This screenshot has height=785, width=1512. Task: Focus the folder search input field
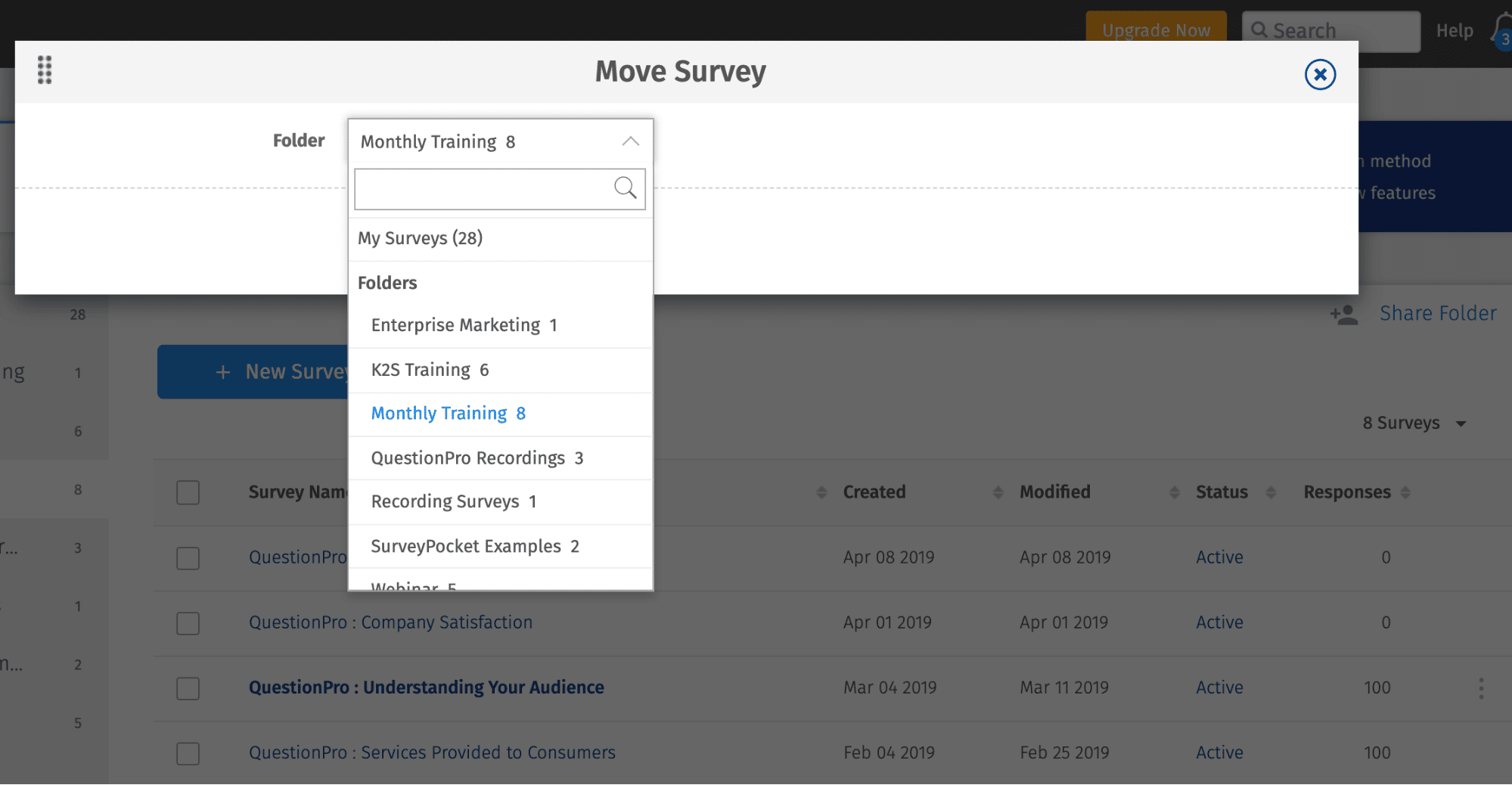tap(499, 189)
